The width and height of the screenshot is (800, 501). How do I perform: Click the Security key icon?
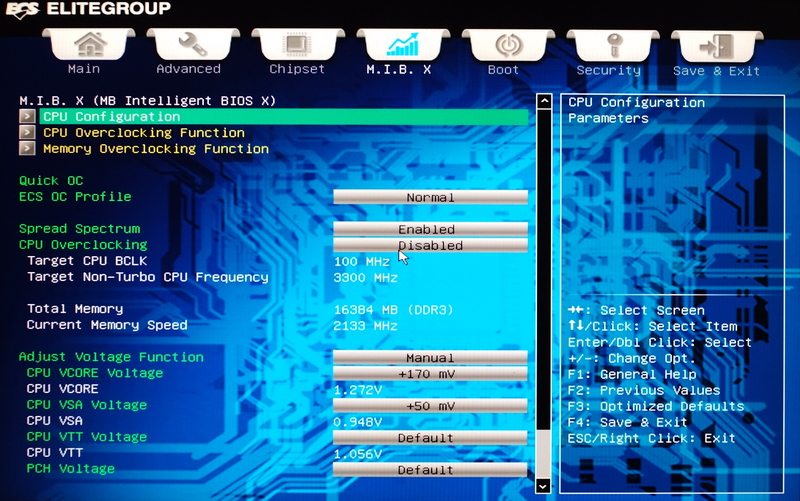tap(613, 45)
